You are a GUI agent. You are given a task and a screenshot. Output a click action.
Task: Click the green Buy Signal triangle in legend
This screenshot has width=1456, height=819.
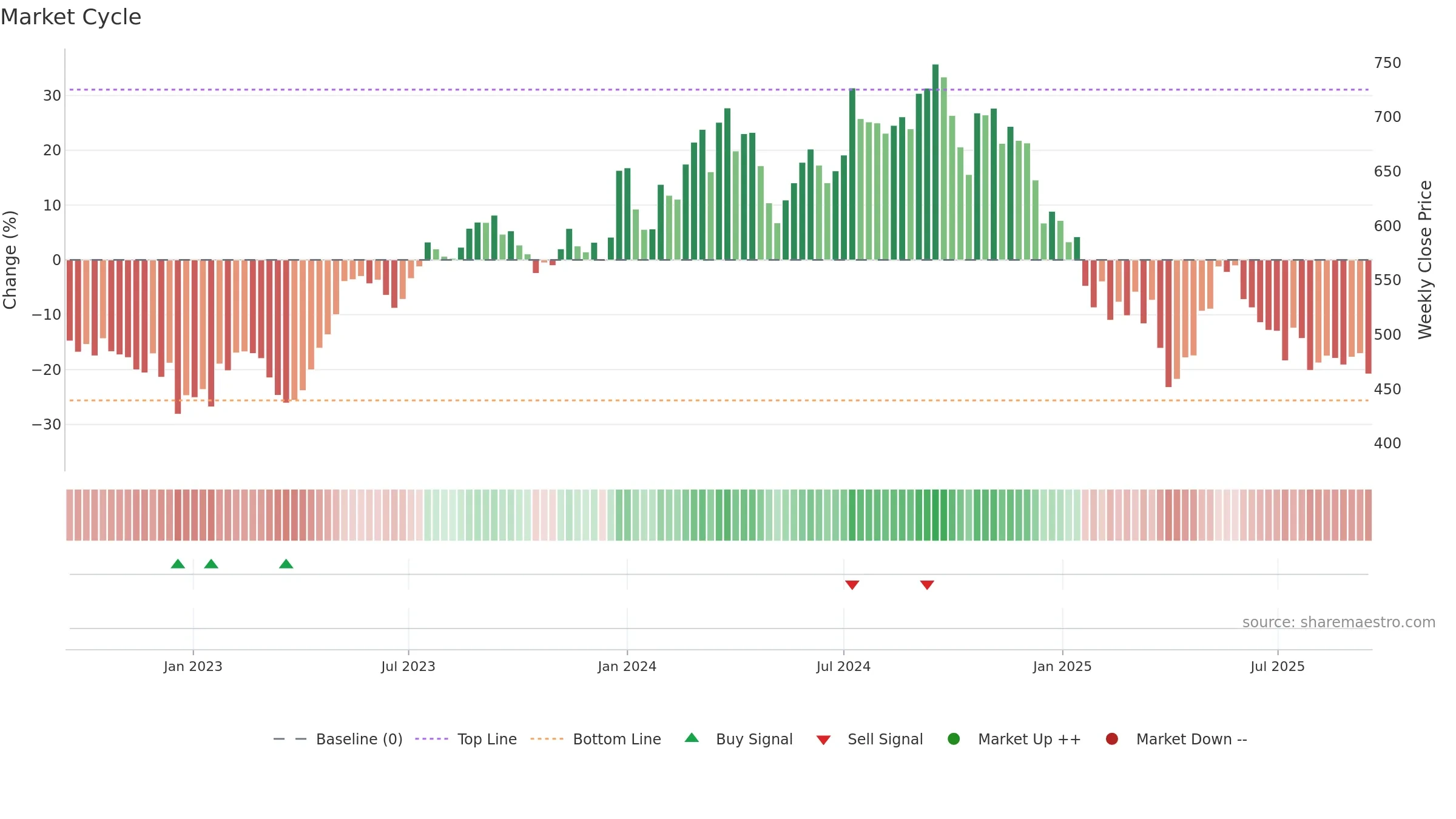click(692, 738)
